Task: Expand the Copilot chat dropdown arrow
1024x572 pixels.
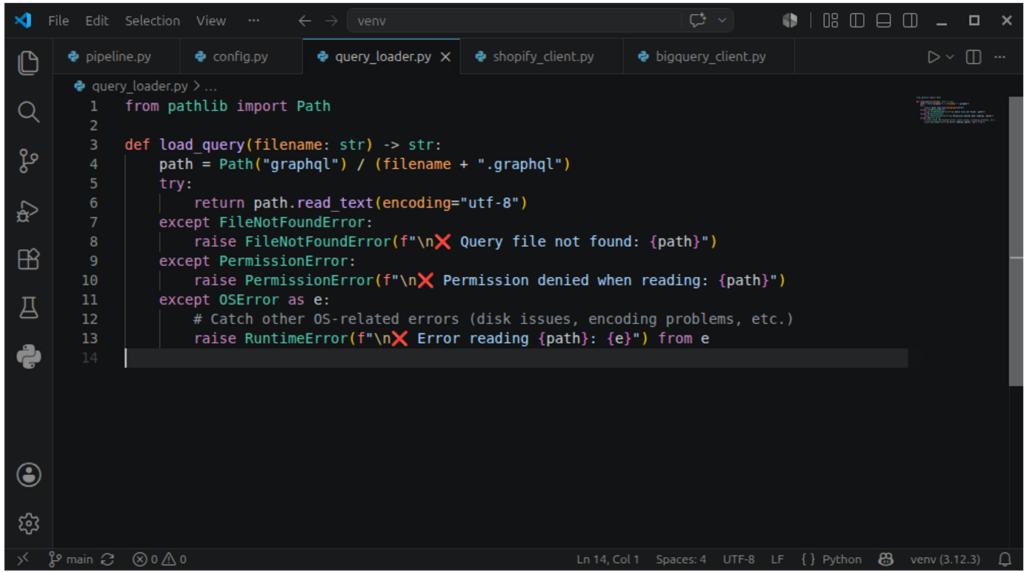Action: coord(722,20)
